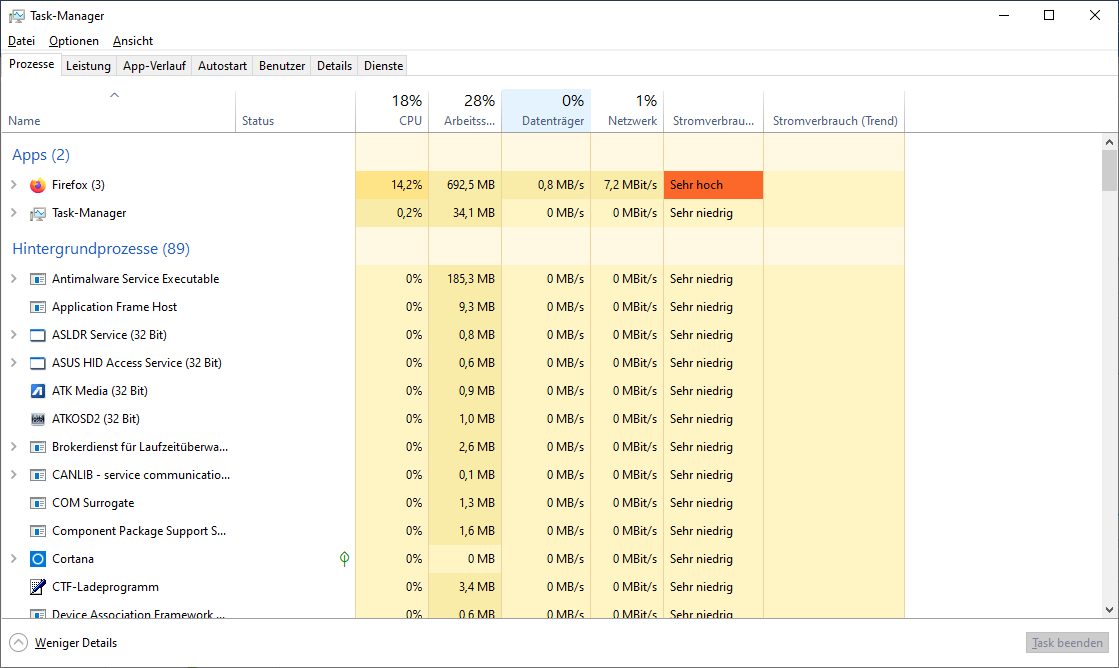Click Cortana's green leaf suspended icon
Viewport: 1119px width, 668px height.
coord(345,559)
